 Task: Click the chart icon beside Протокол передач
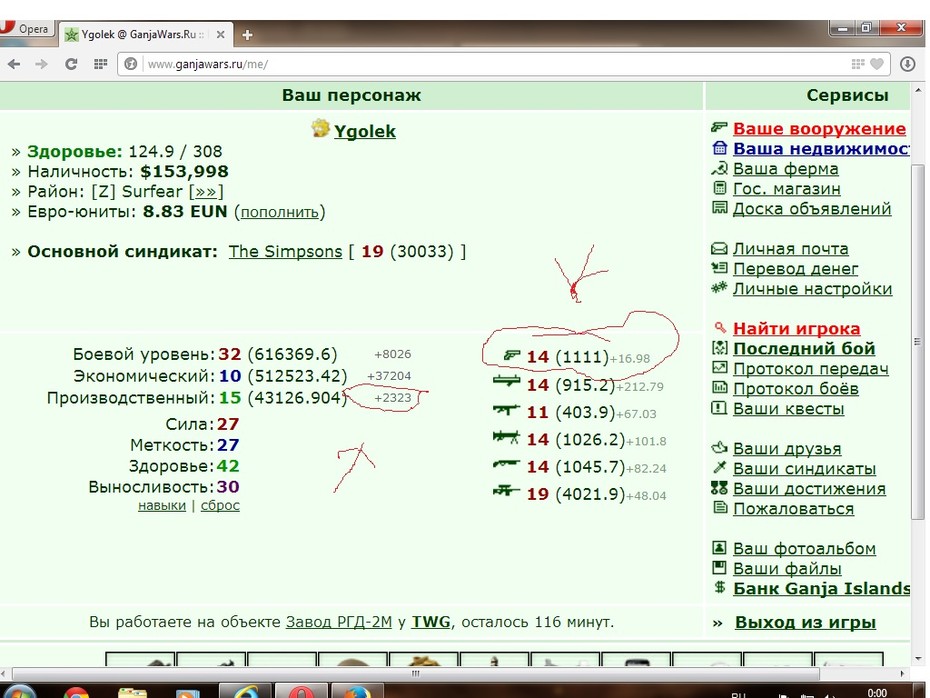point(719,368)
